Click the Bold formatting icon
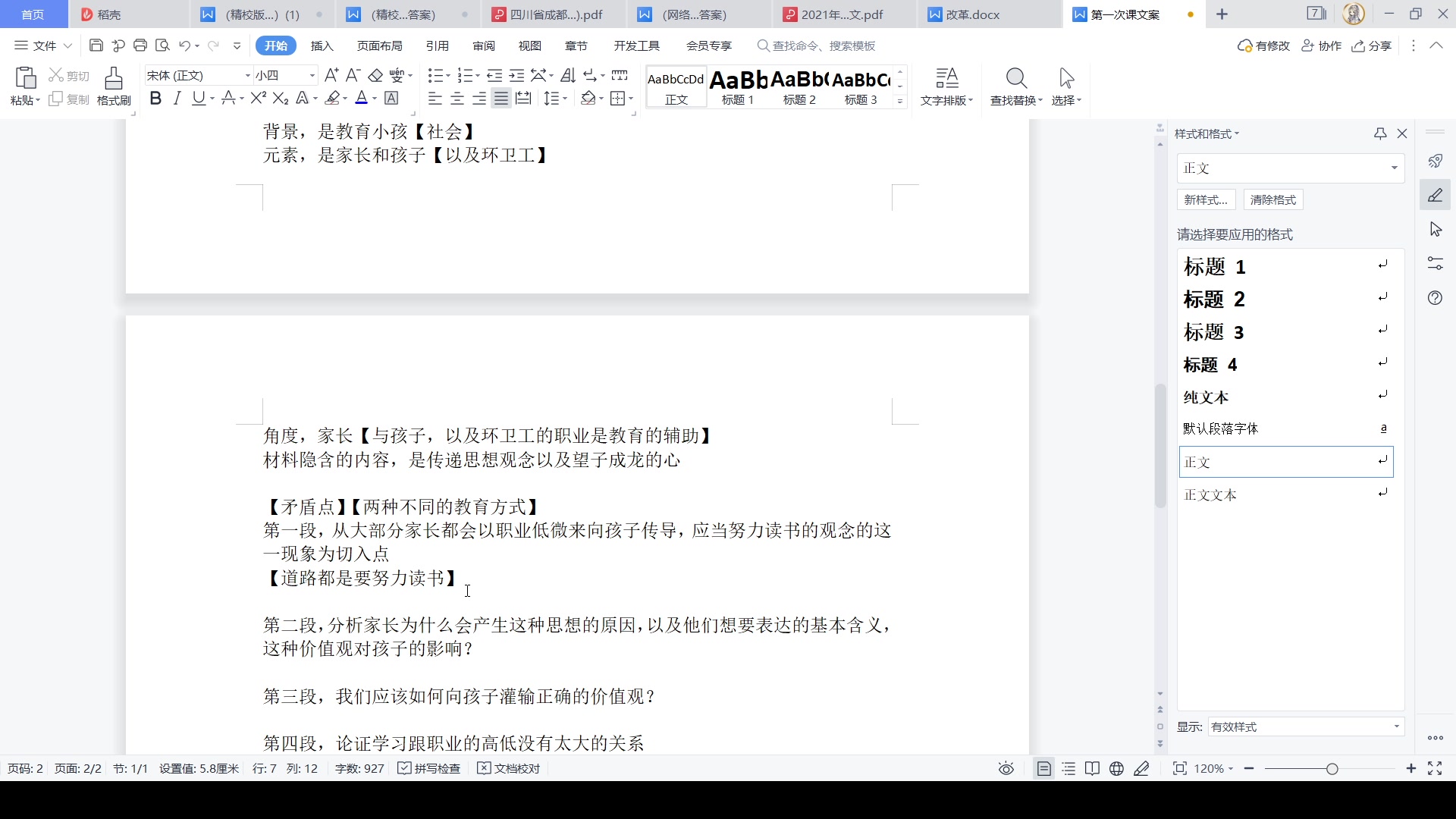The width and height of the screenshot is (1456, 819). (x=155, y=98)
